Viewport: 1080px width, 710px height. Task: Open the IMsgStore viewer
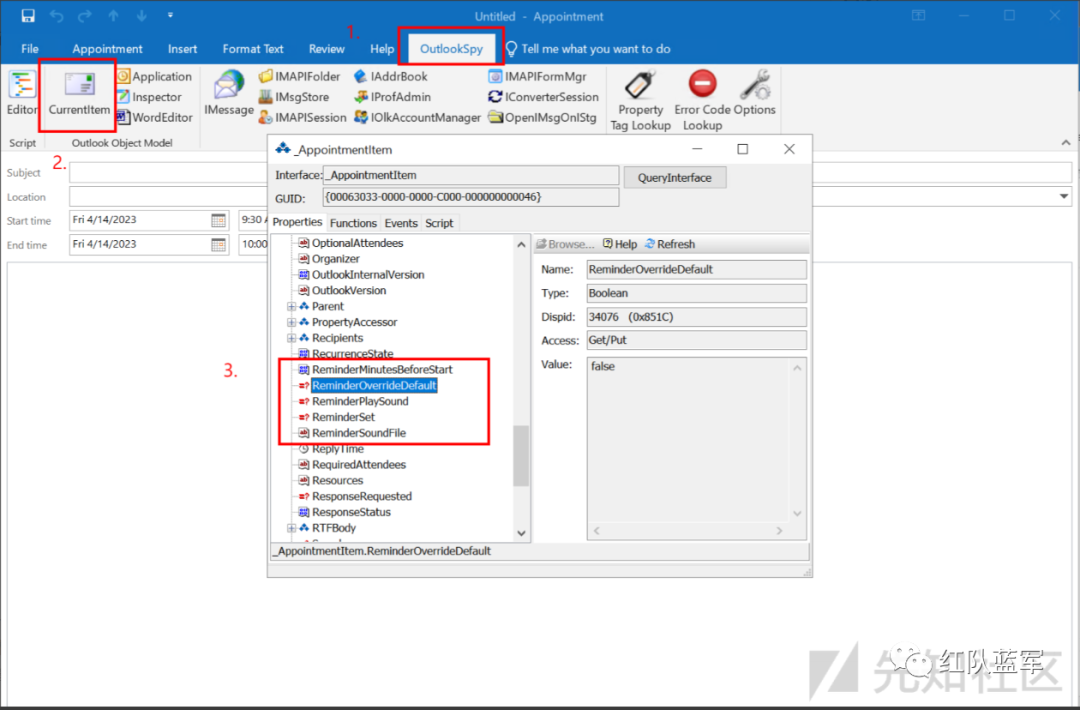(x=294, y=97)
